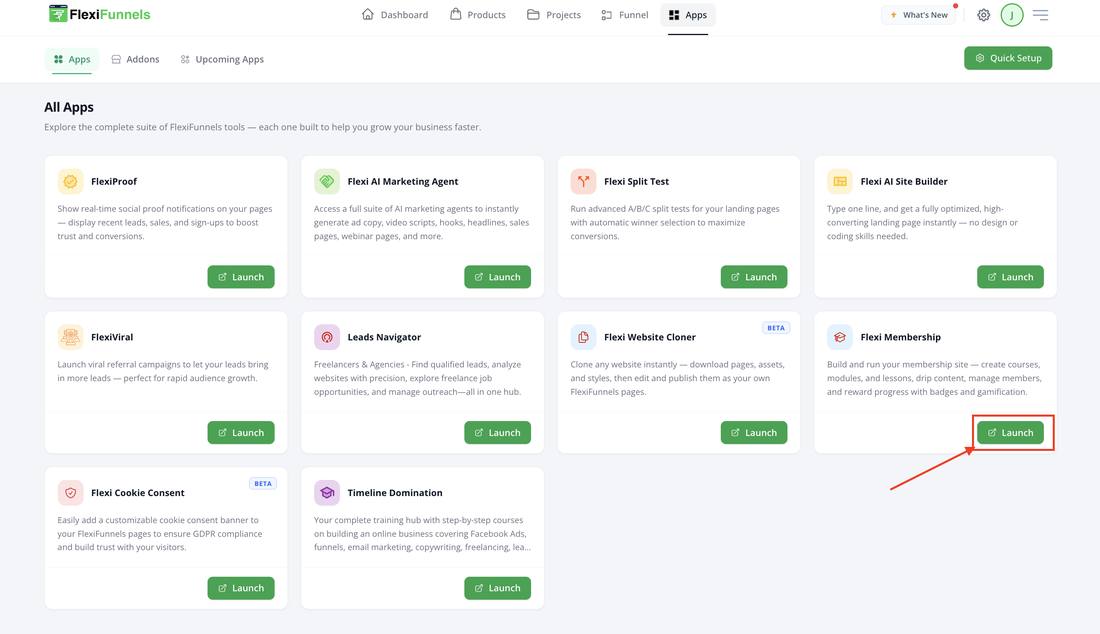Click the FlexiFunnels logo
Image resolution: width=1100 pixels, height=634 pixels.
click(99, 14)
